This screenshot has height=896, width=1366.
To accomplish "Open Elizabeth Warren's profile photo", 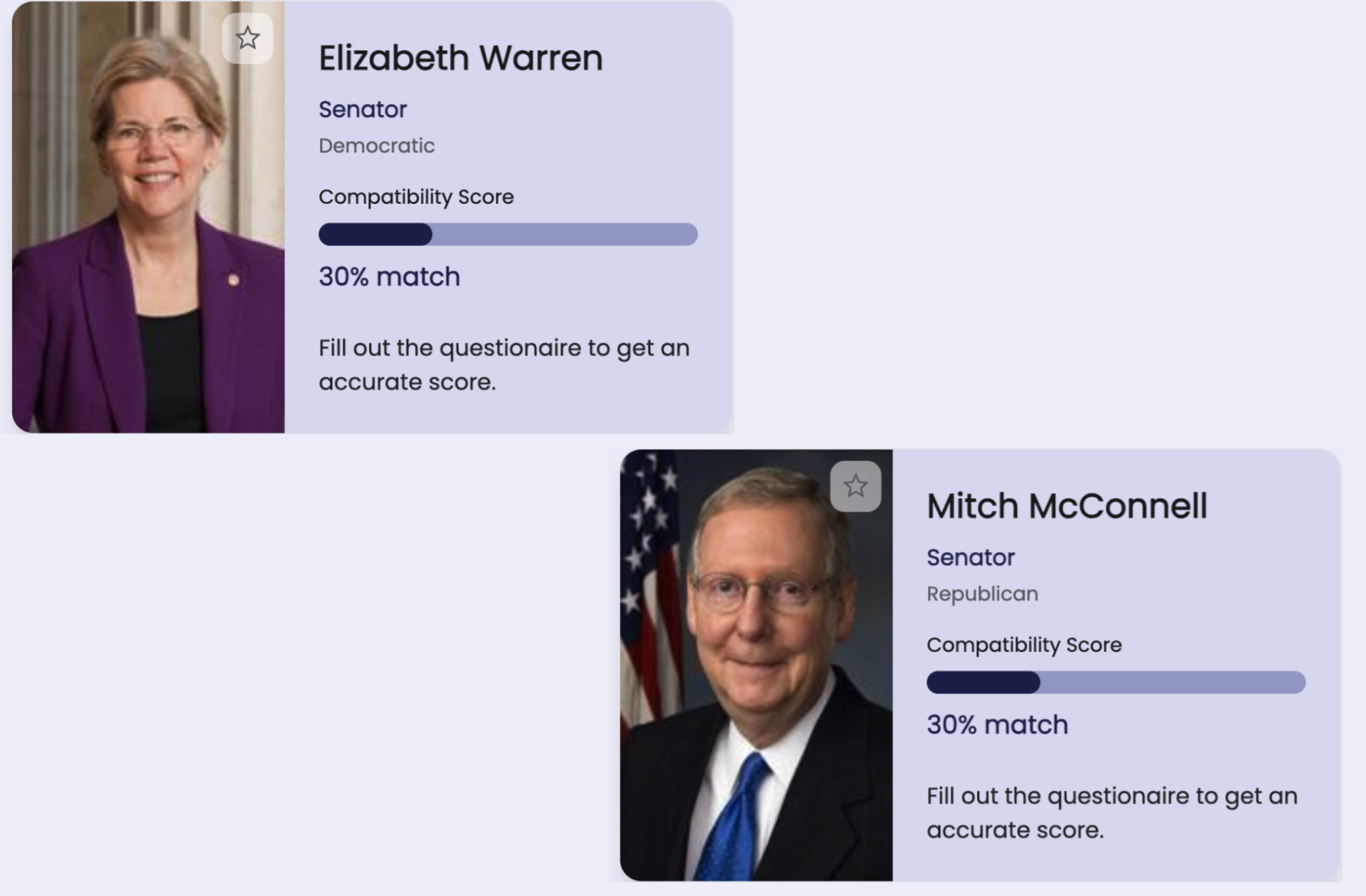I will [x=149, y=230].
